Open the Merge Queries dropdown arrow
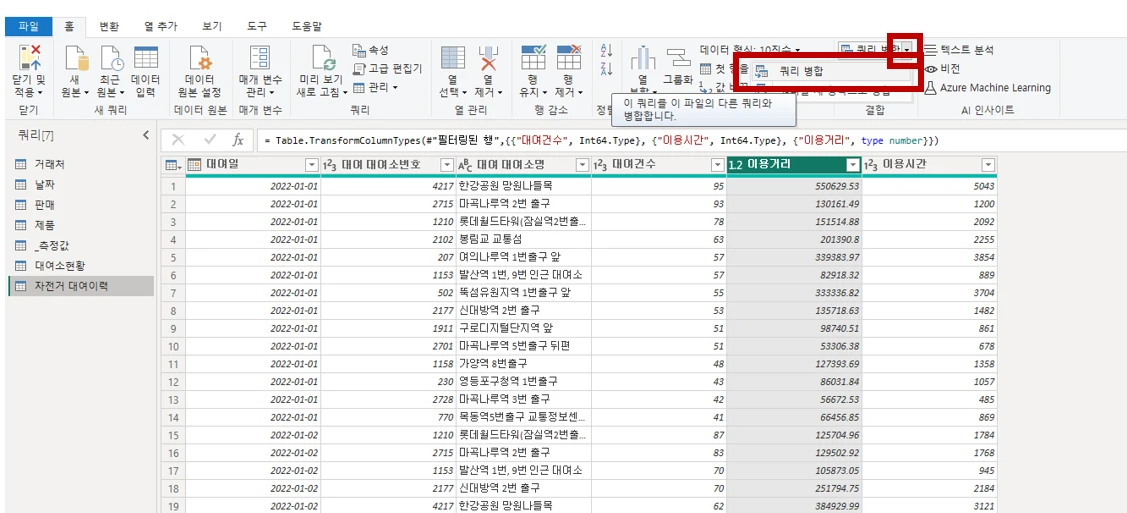Viewport: 1127px width, 513px height. tap(908, 50)
